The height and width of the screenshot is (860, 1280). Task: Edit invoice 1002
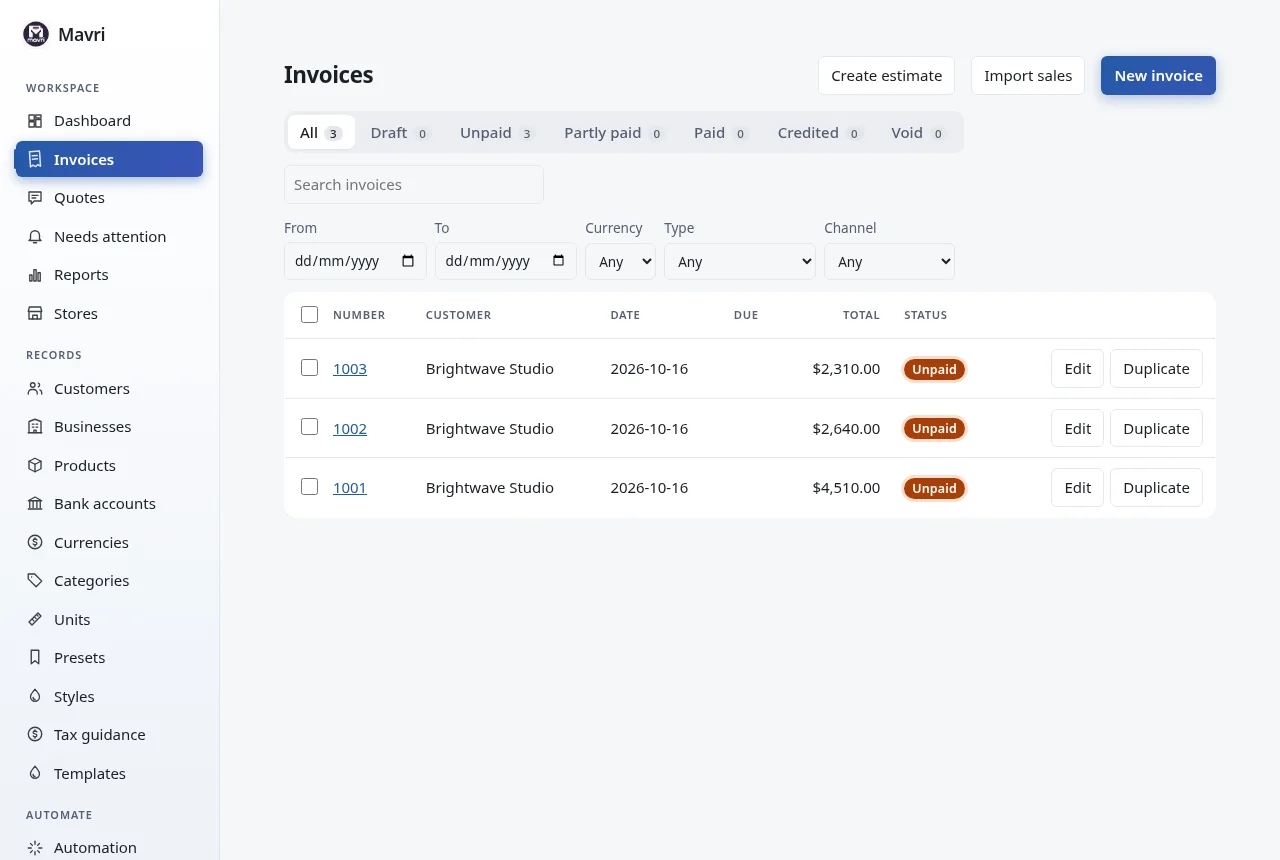[1077, 428]
